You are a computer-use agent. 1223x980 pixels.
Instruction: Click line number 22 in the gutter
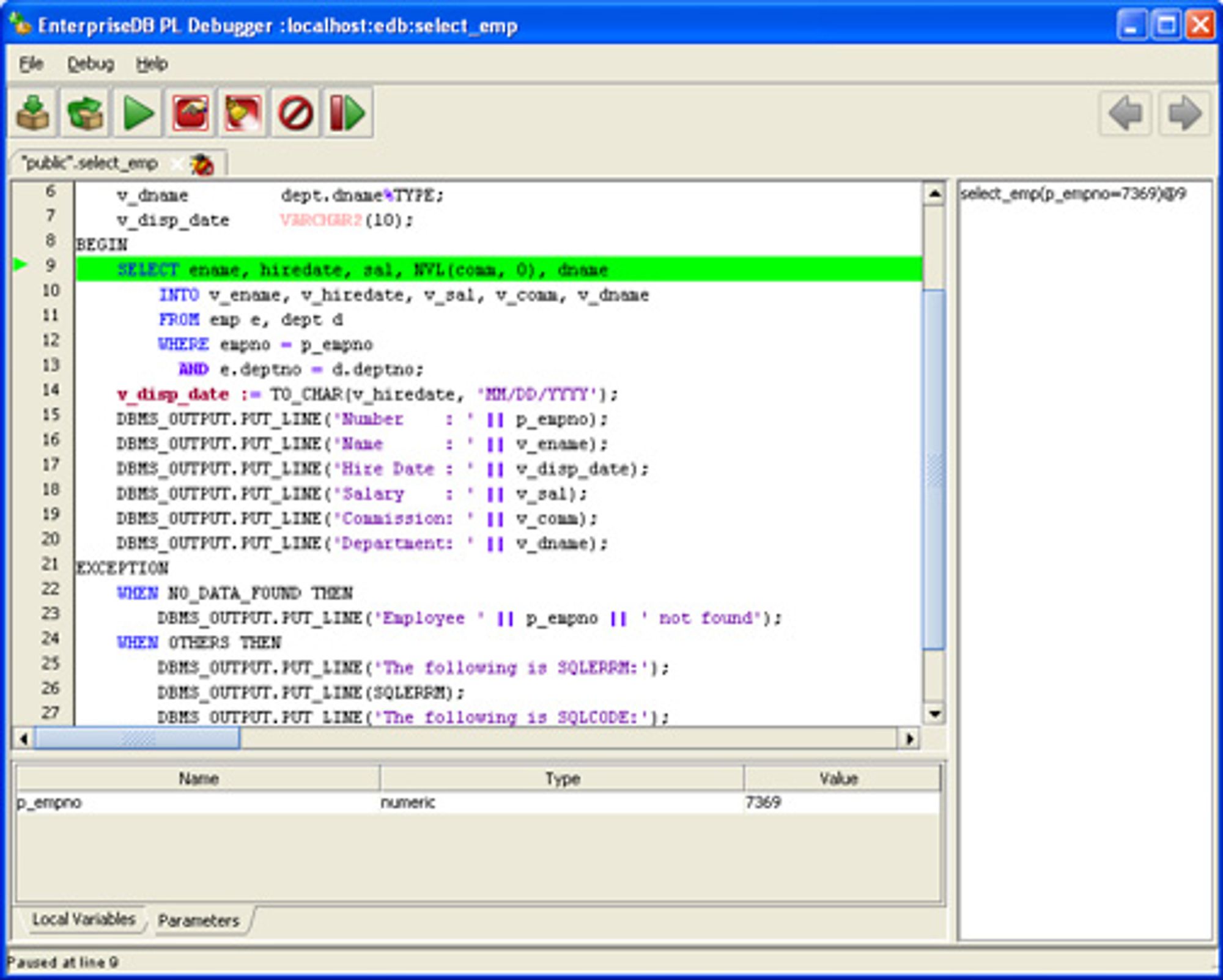[51, 589]
